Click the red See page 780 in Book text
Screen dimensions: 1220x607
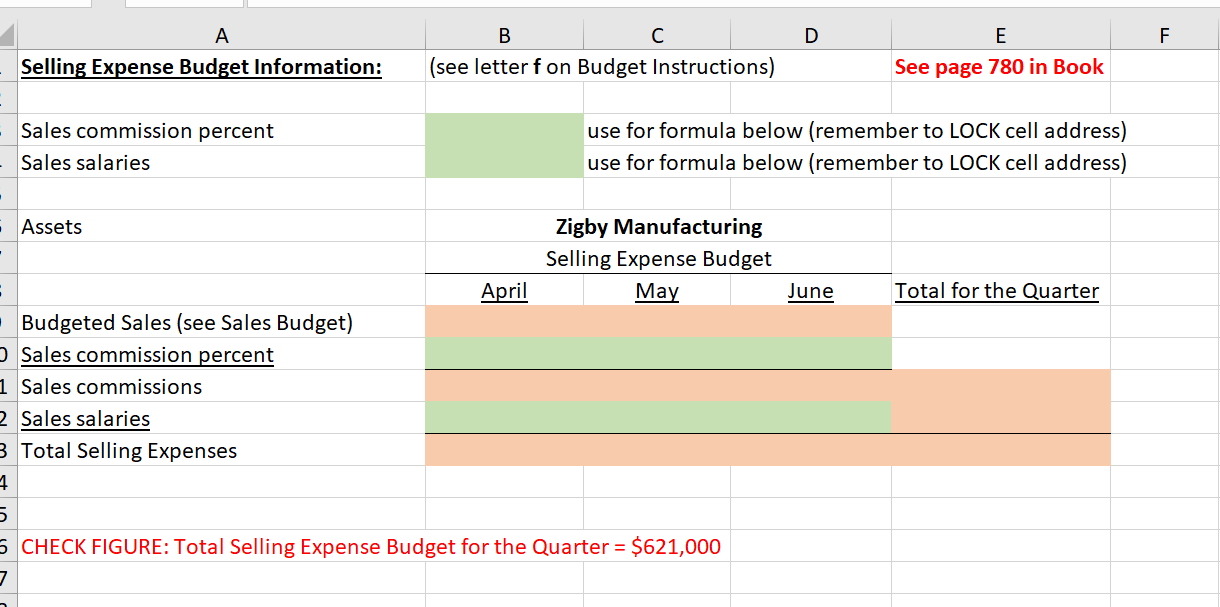(x=1000, y=66)
